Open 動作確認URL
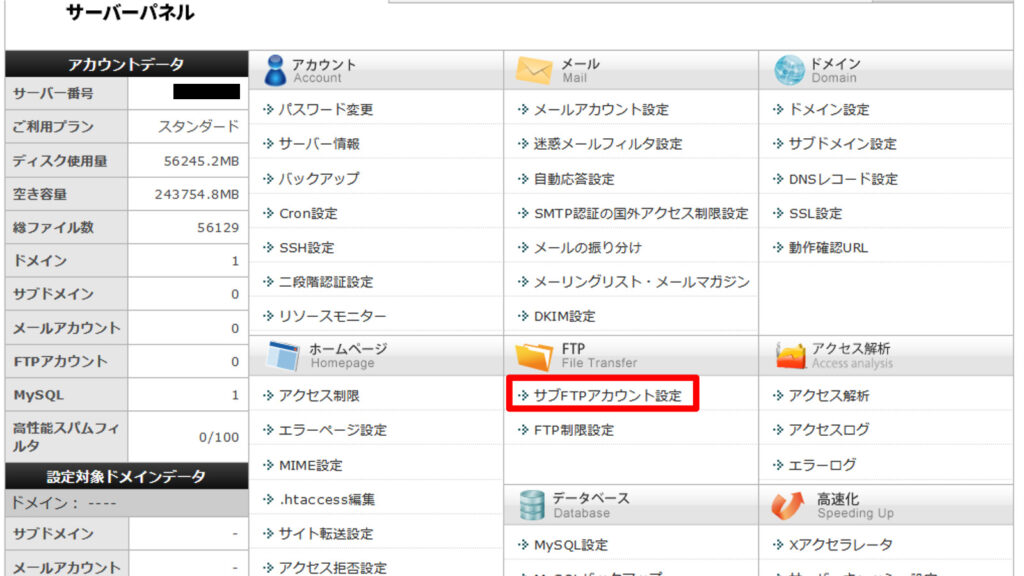Screen dimensions: 1024x576 click(x=828, y=248)
